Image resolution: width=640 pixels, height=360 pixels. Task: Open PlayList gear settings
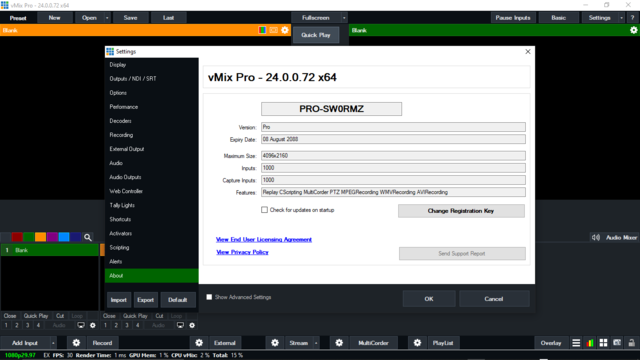[417, 343]
